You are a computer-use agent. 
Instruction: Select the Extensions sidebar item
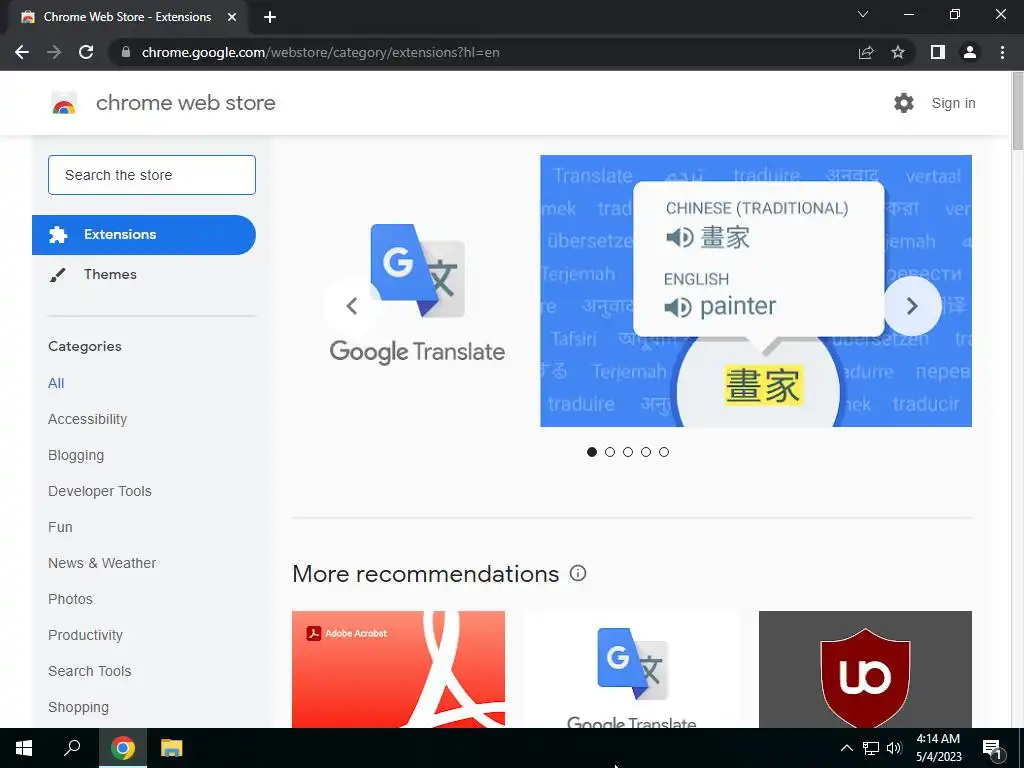click(144, 234)
